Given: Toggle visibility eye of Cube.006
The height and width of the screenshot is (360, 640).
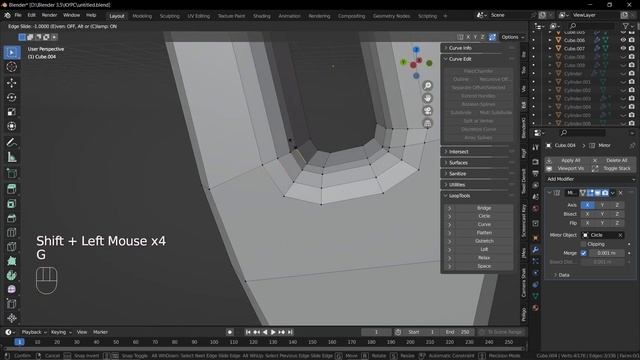Looking at the screenshot, I should tap(623, 40).
